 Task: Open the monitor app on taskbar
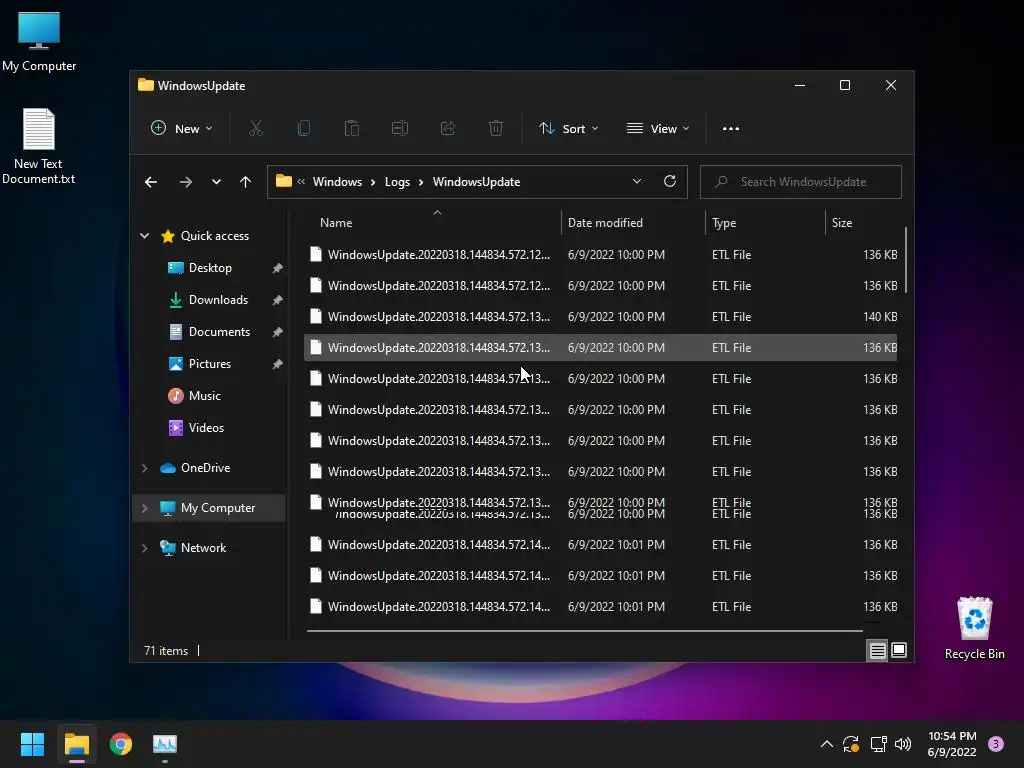click(x=165, y=744)
